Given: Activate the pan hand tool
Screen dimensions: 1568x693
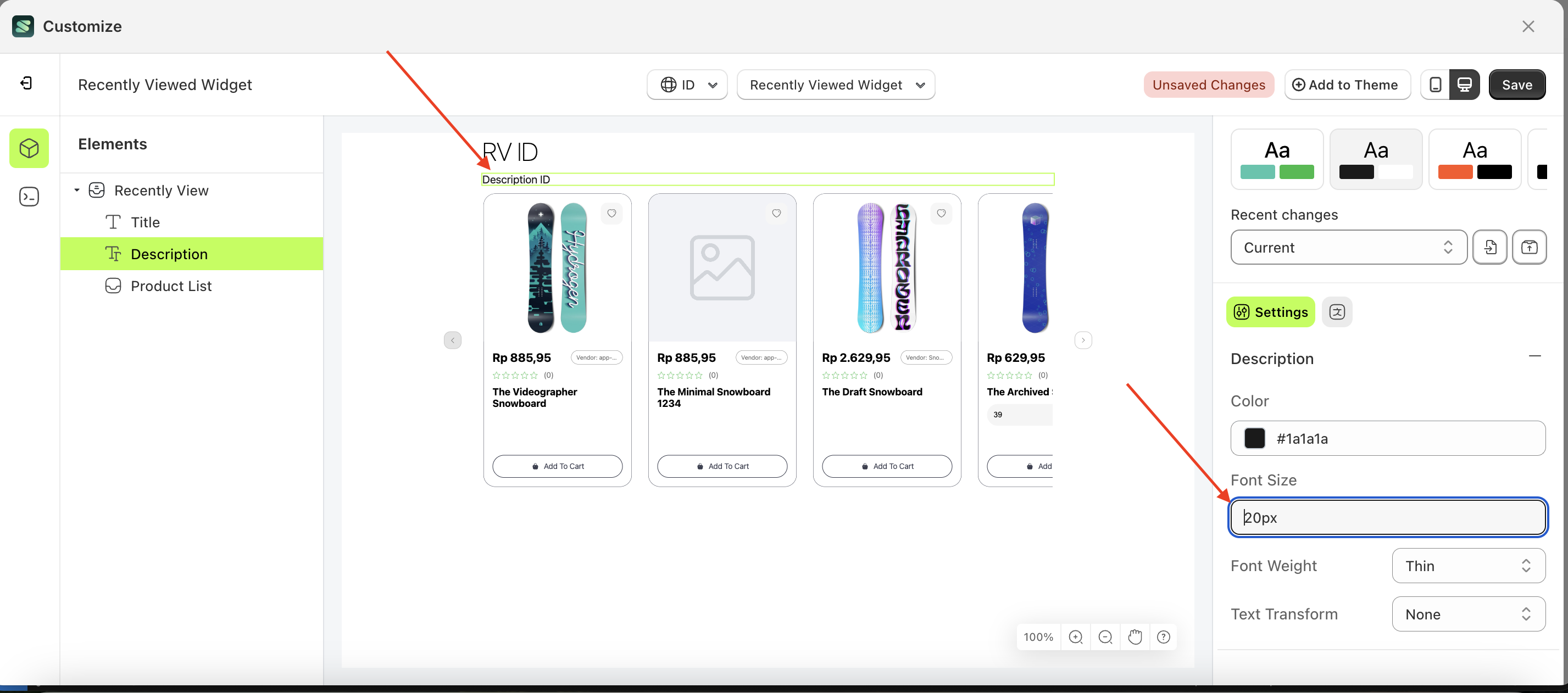Looking at the screenshot, I should point(1135,636).
